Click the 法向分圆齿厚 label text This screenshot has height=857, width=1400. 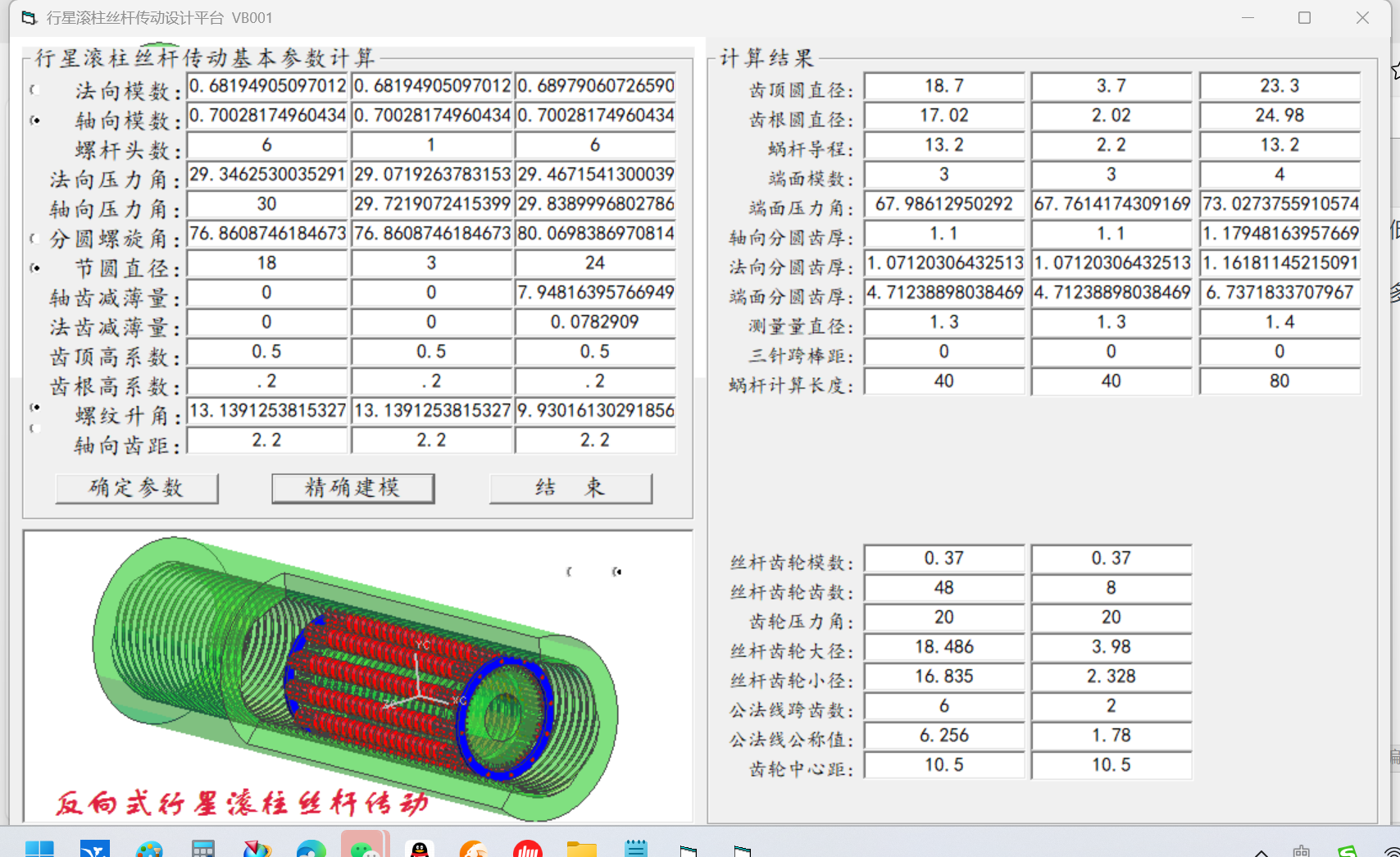791,267
